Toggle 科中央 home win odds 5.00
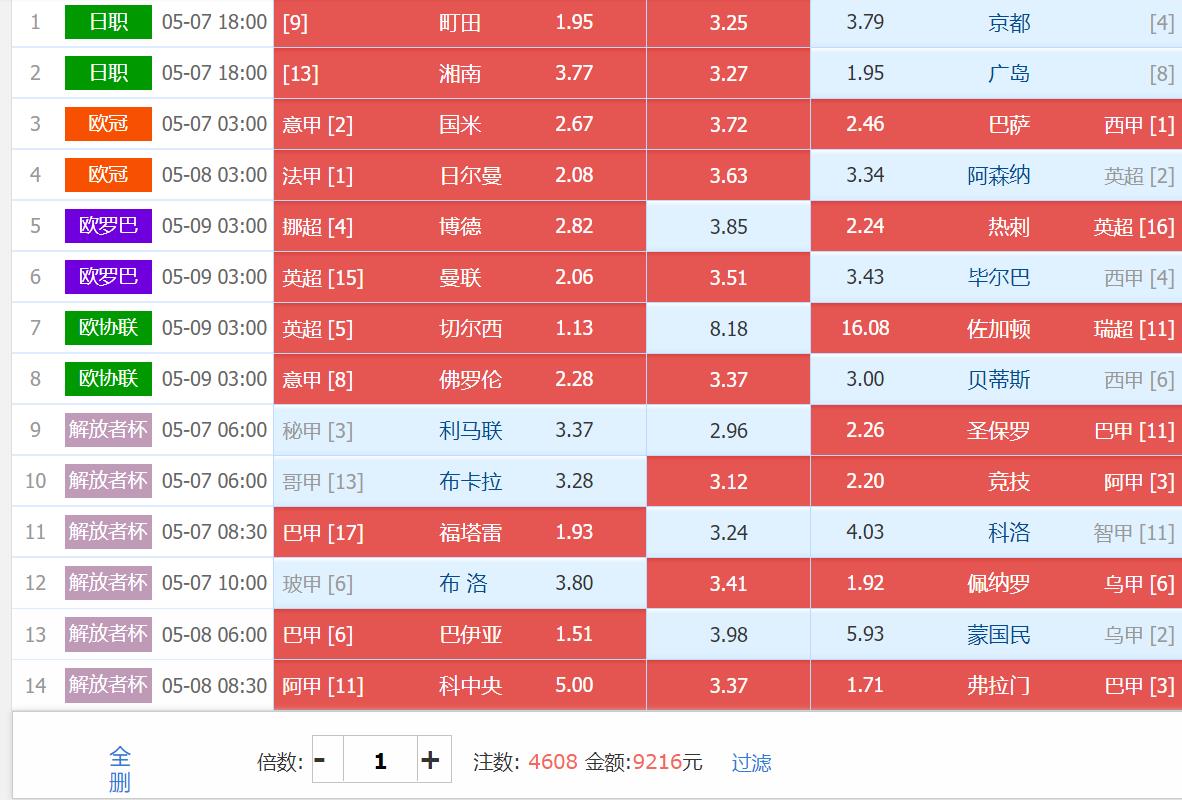Image resolution: width=1182 pixels, height=800 pixels. pyautogui.click(x=460, y=686)
